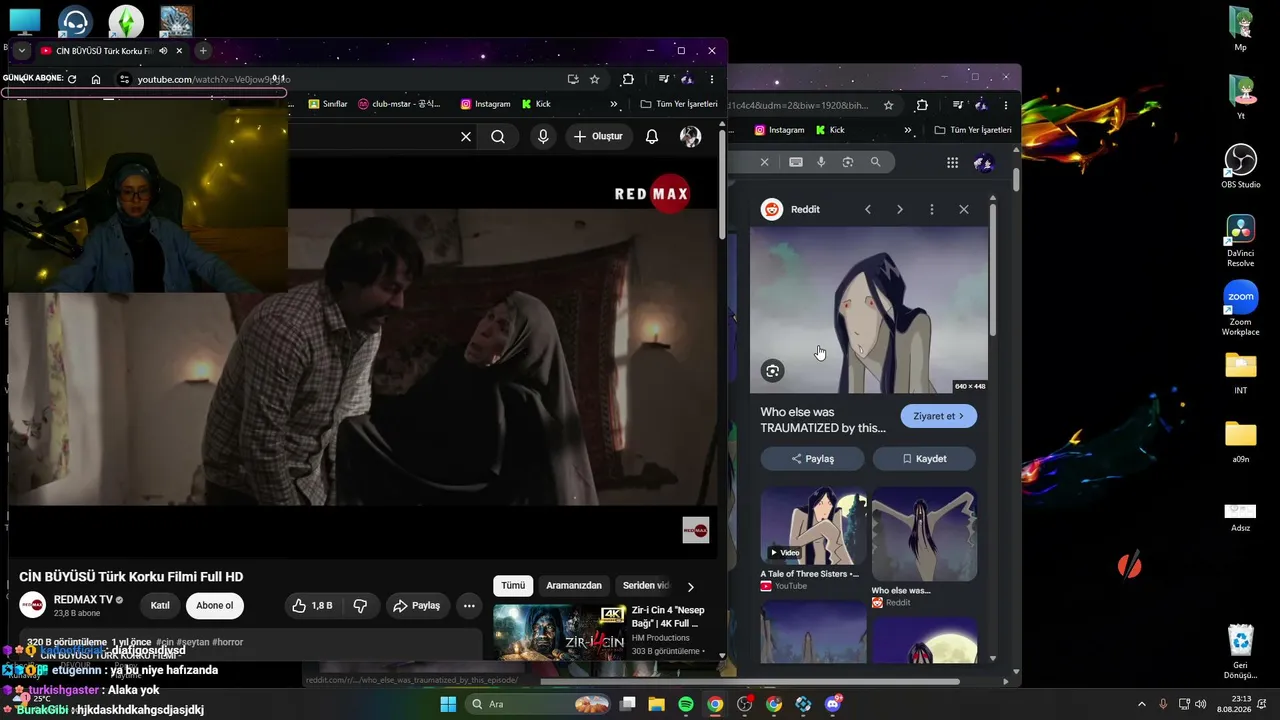This screenshot has height=720, width=1280.
Task: Clear the YouTube search box
Action: pos(466,137)
